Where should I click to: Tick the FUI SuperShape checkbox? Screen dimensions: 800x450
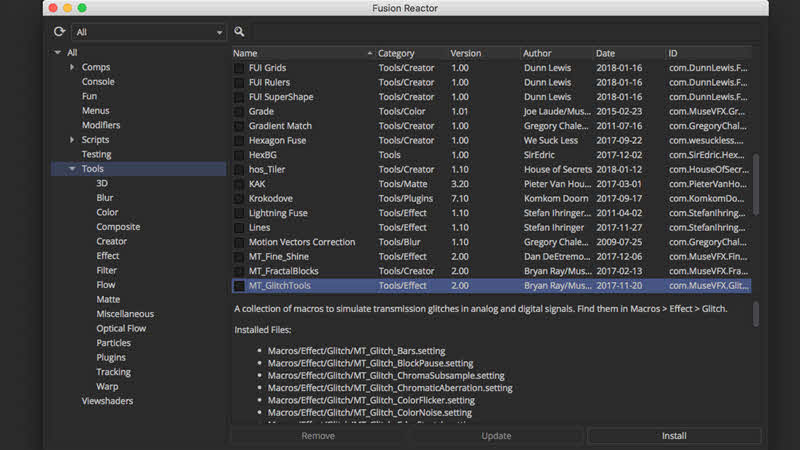coord(239,97)
